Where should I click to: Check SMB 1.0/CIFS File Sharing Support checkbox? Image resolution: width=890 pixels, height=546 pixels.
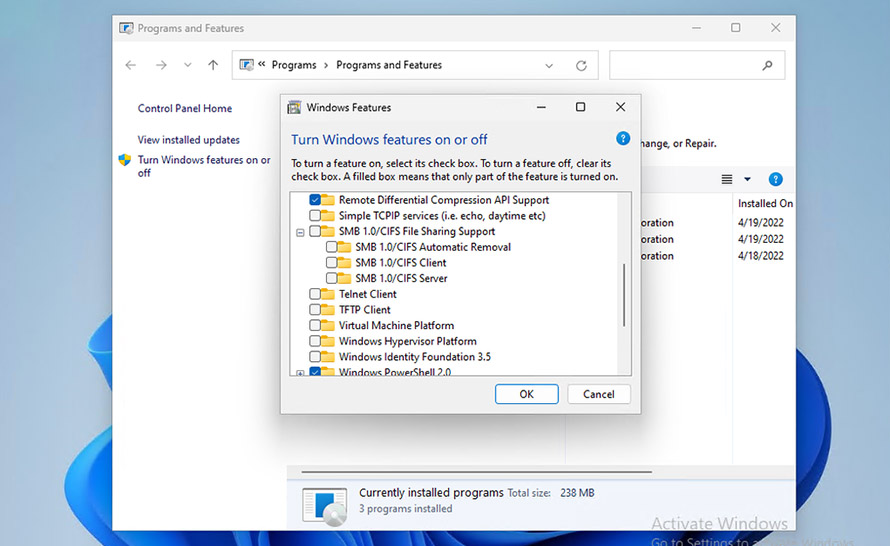click(x=315, y=232)
